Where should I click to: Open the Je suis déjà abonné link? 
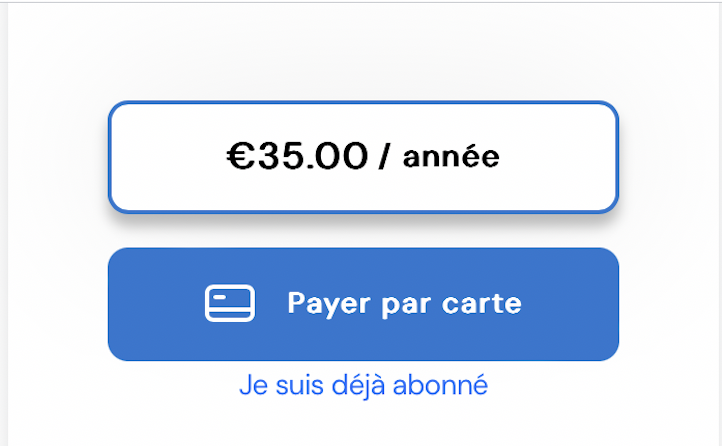coord(363,385)
